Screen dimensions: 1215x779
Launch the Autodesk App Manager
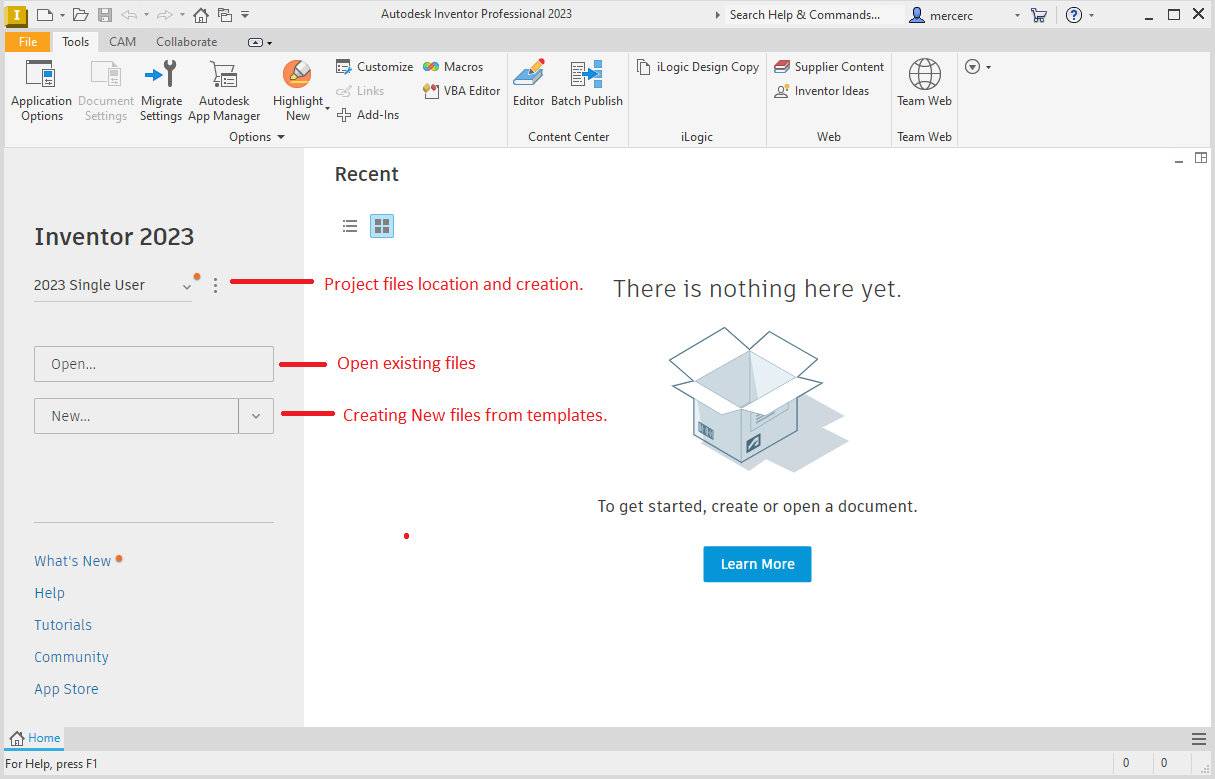(x=223, y=90)
